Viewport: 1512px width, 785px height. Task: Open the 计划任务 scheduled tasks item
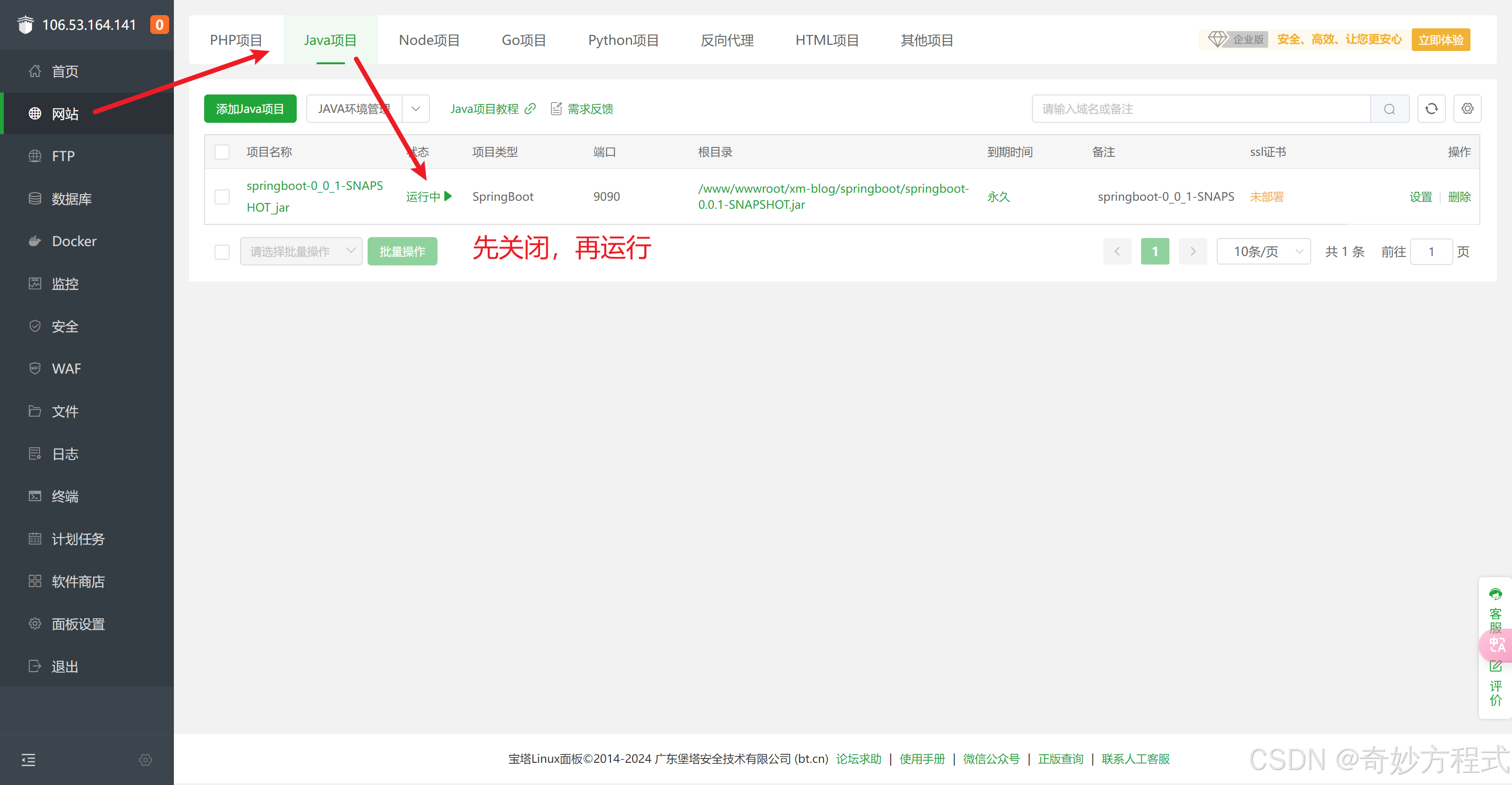tap(87, 538)
